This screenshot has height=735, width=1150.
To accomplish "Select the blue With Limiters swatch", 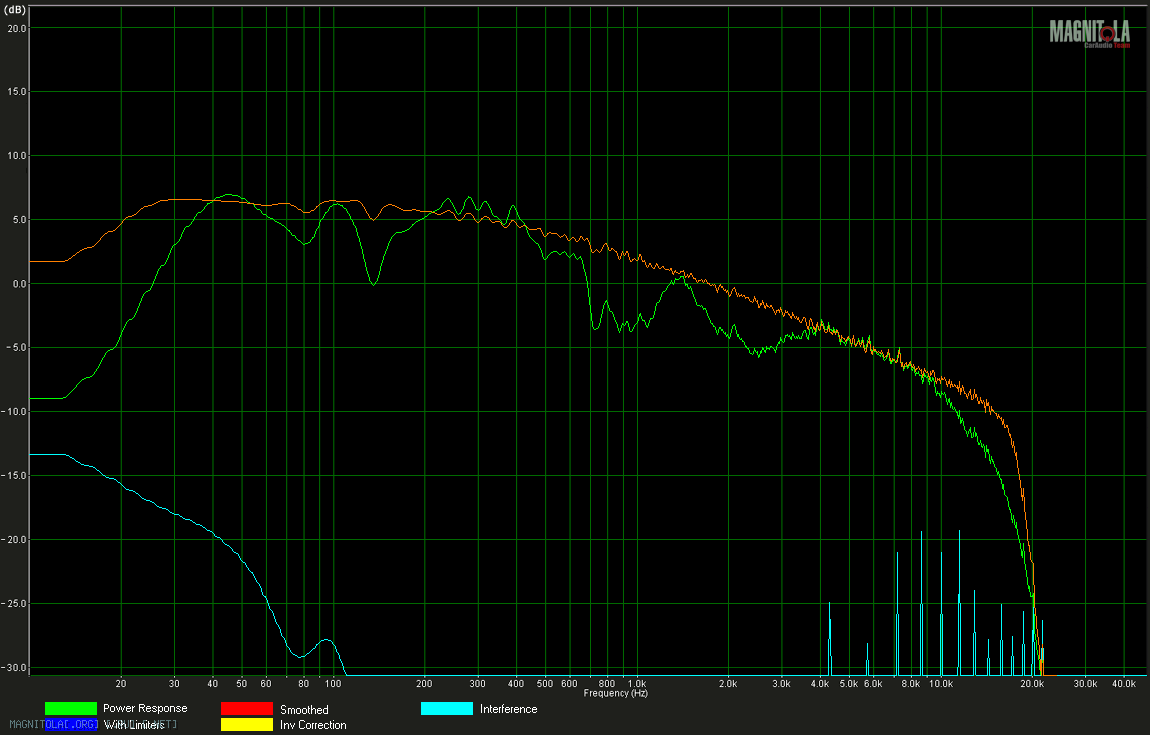I will pos(70,725).
